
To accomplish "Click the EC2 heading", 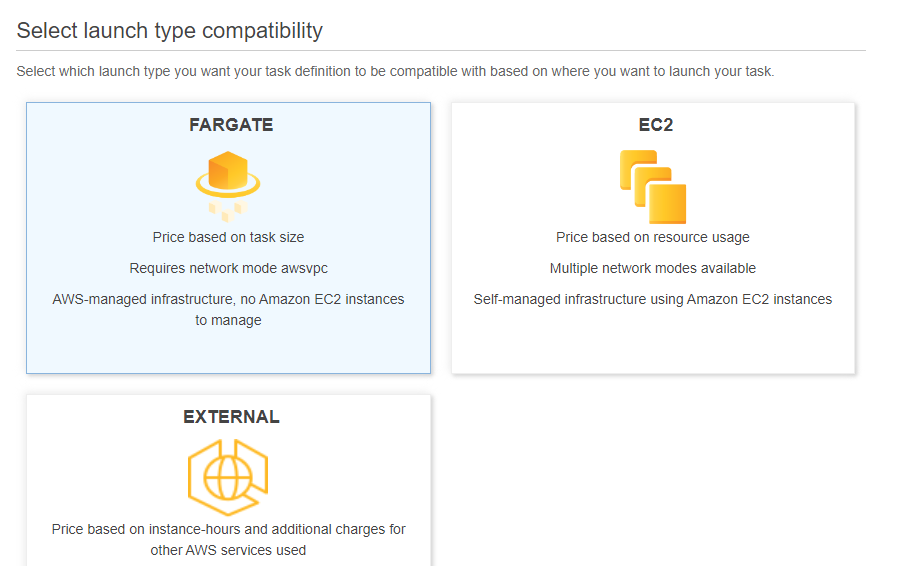I will (x=655, y=125).
